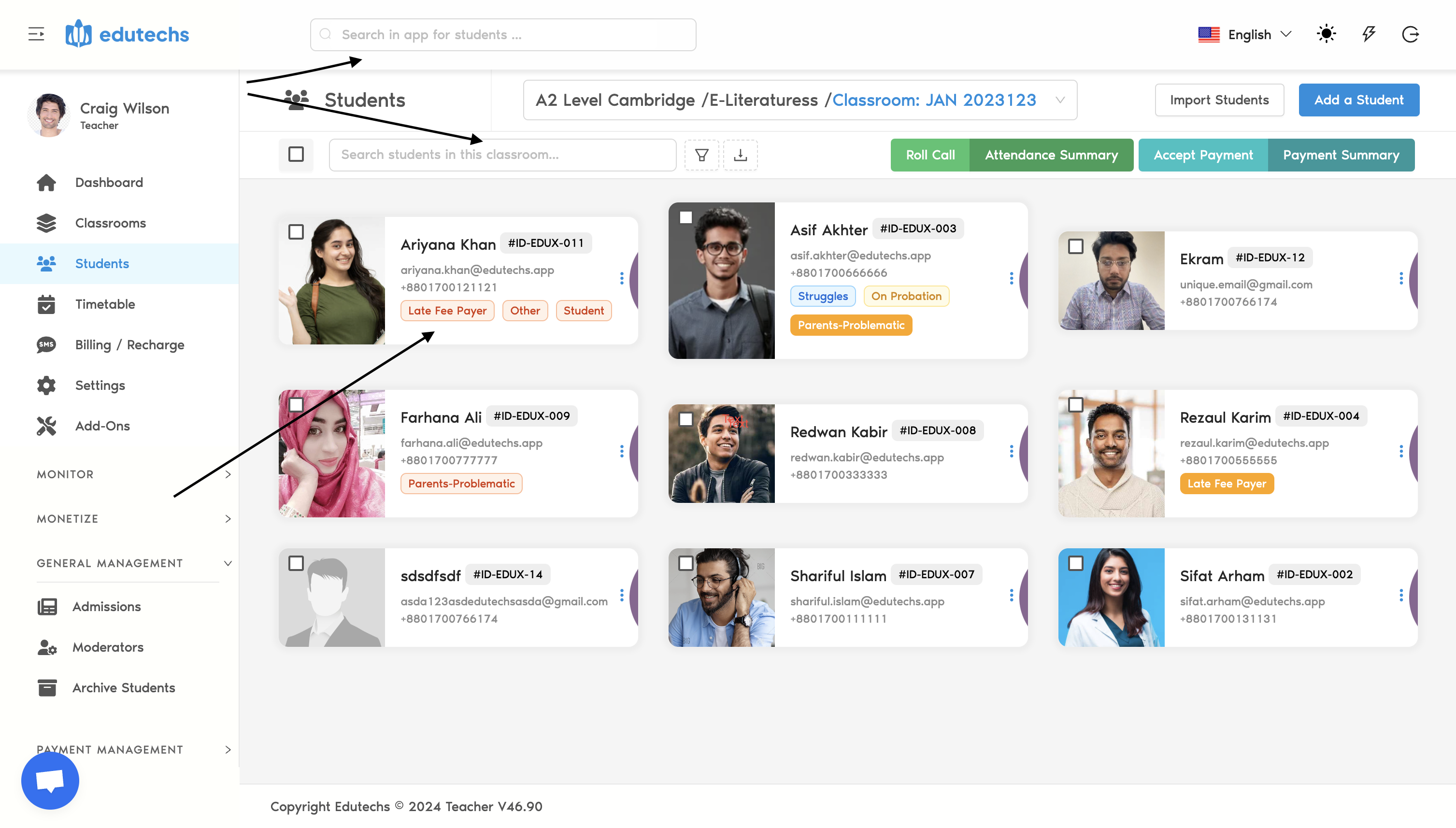The height and width of the screenshot is (828, 1456).
Task: Click orange Late Fee Payer tag on Rezaul Karim
Action: tap(1227, 484)
